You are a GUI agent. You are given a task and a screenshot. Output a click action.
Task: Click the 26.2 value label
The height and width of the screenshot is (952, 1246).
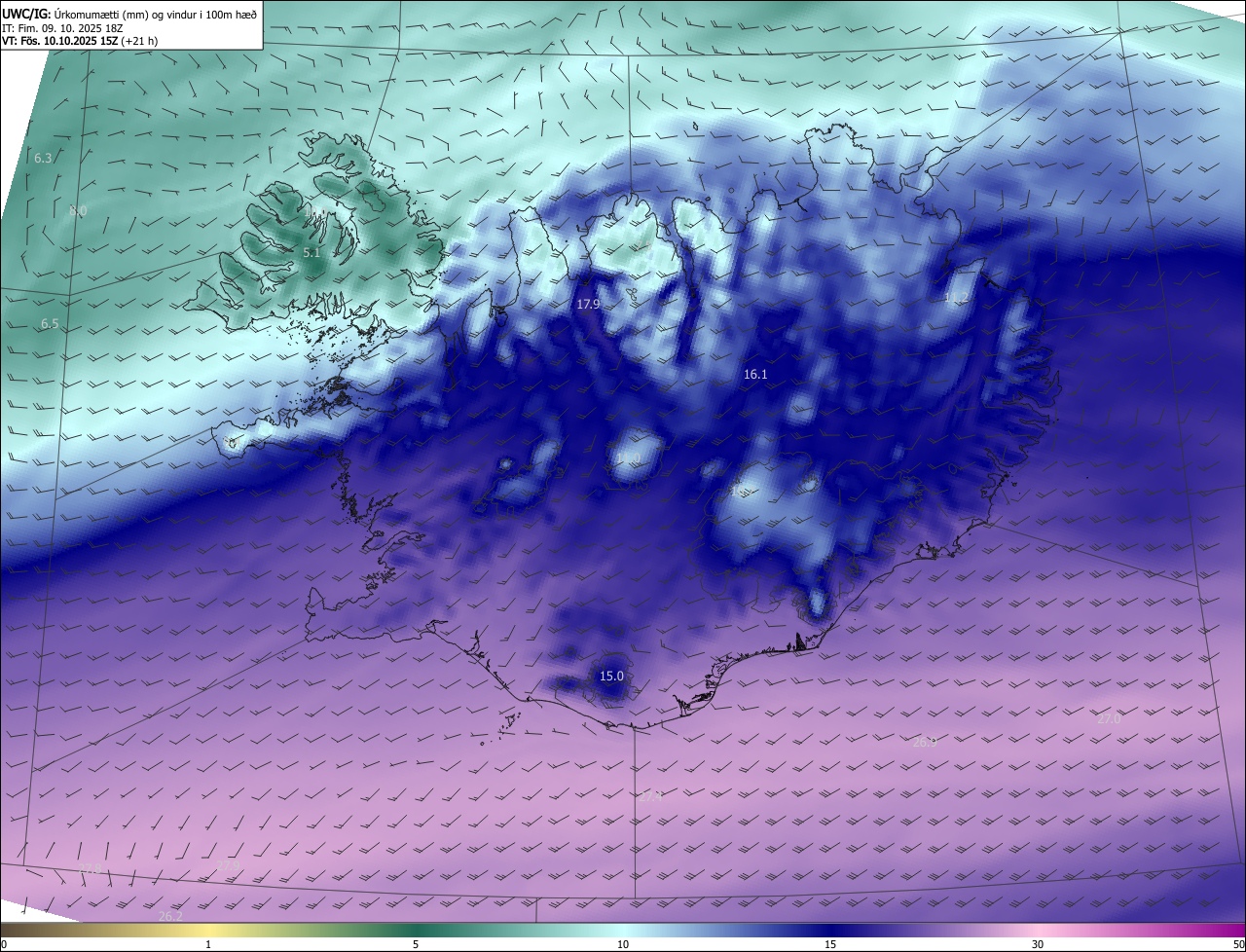click(x=170, y=917)
